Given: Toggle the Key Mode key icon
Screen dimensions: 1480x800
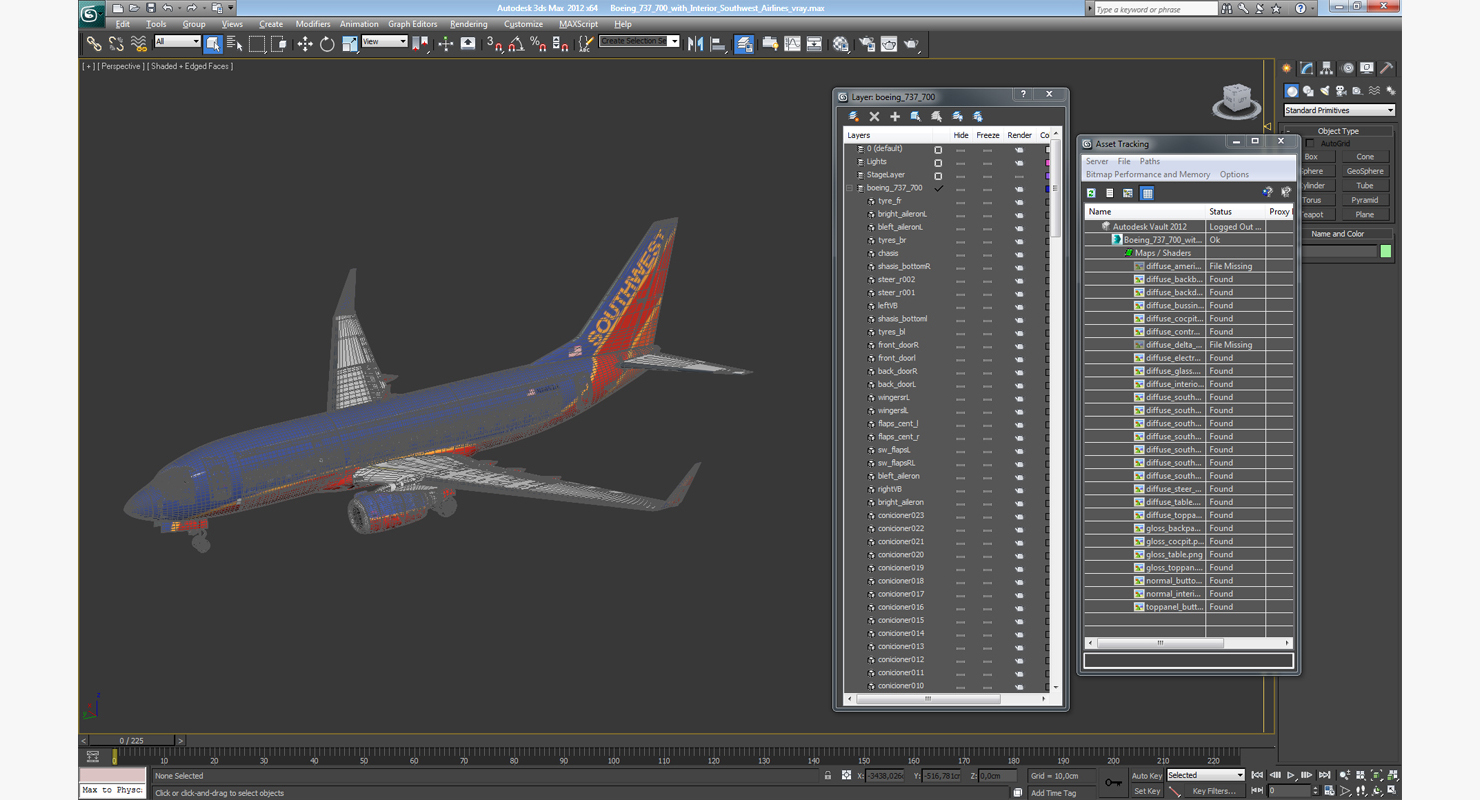Looking at the screenshot, I should click(1113, 782).
